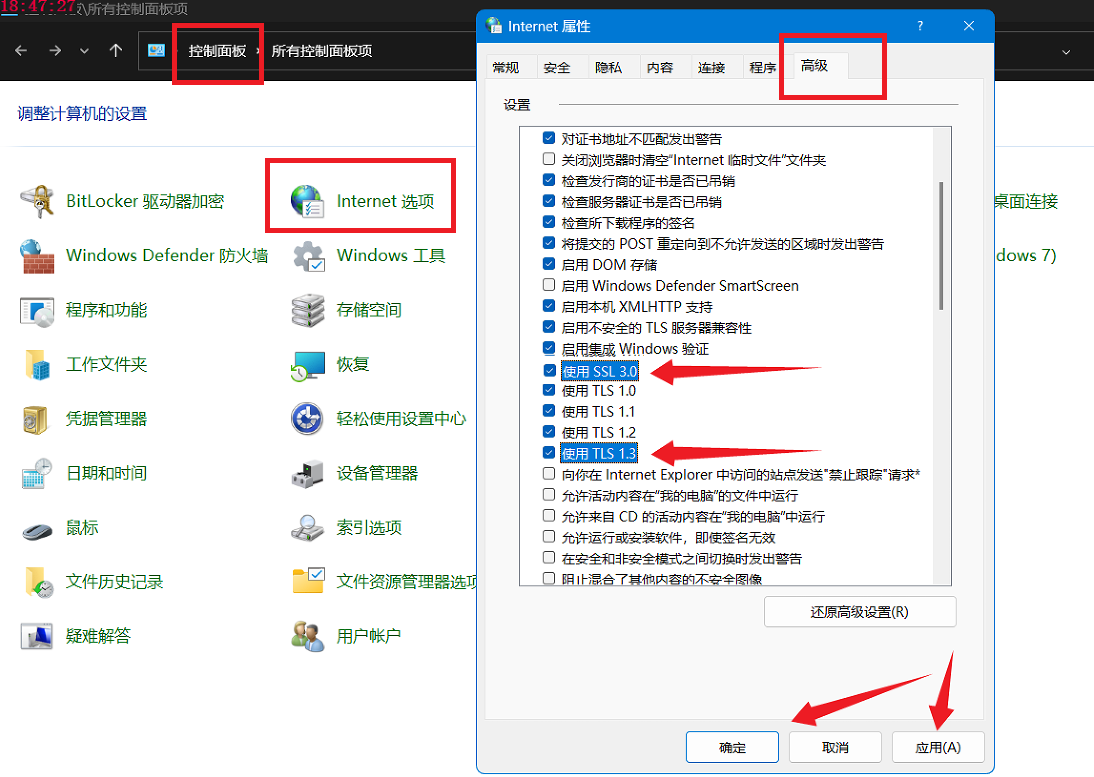The height and width of the screenshot is (777, 1094).
Task: Open the 索引选项 icon
Action: tap(308, 528)
